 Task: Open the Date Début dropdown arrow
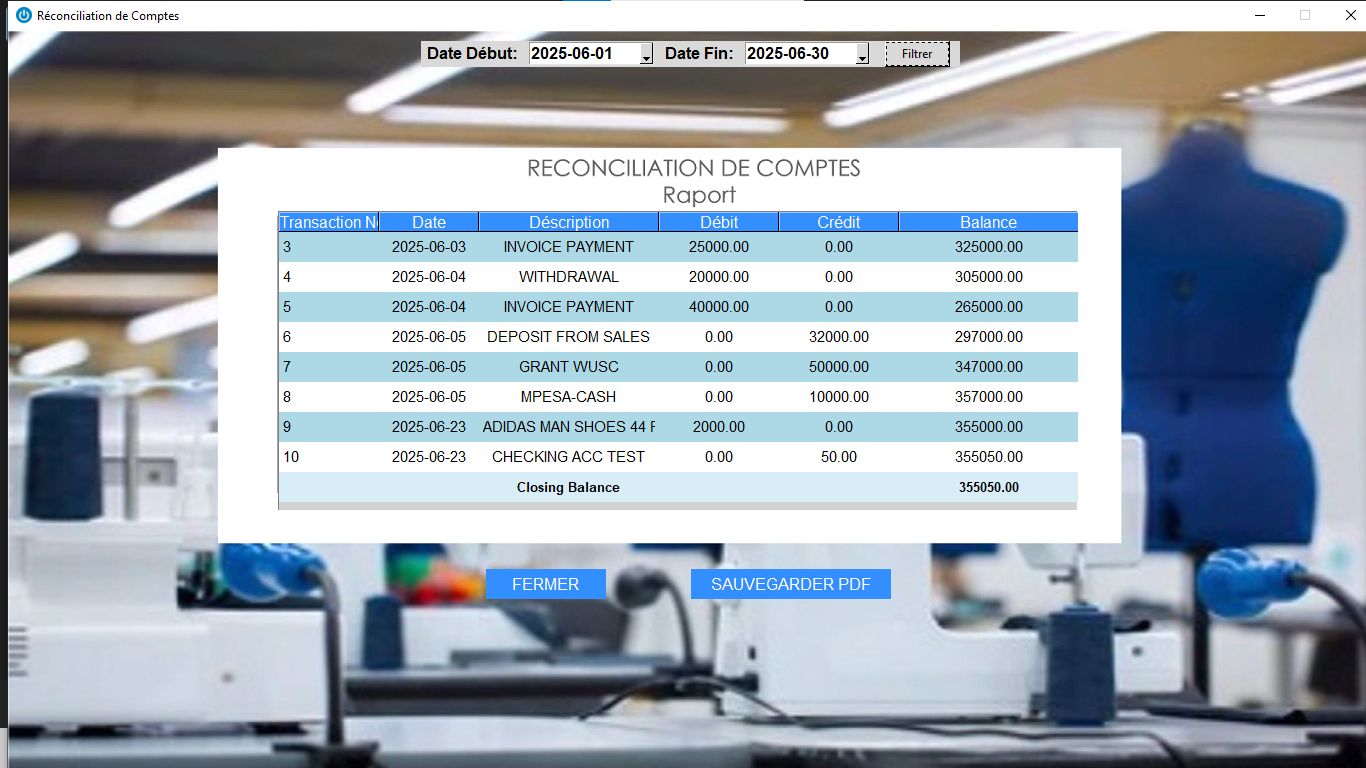(x=646, y=55)
